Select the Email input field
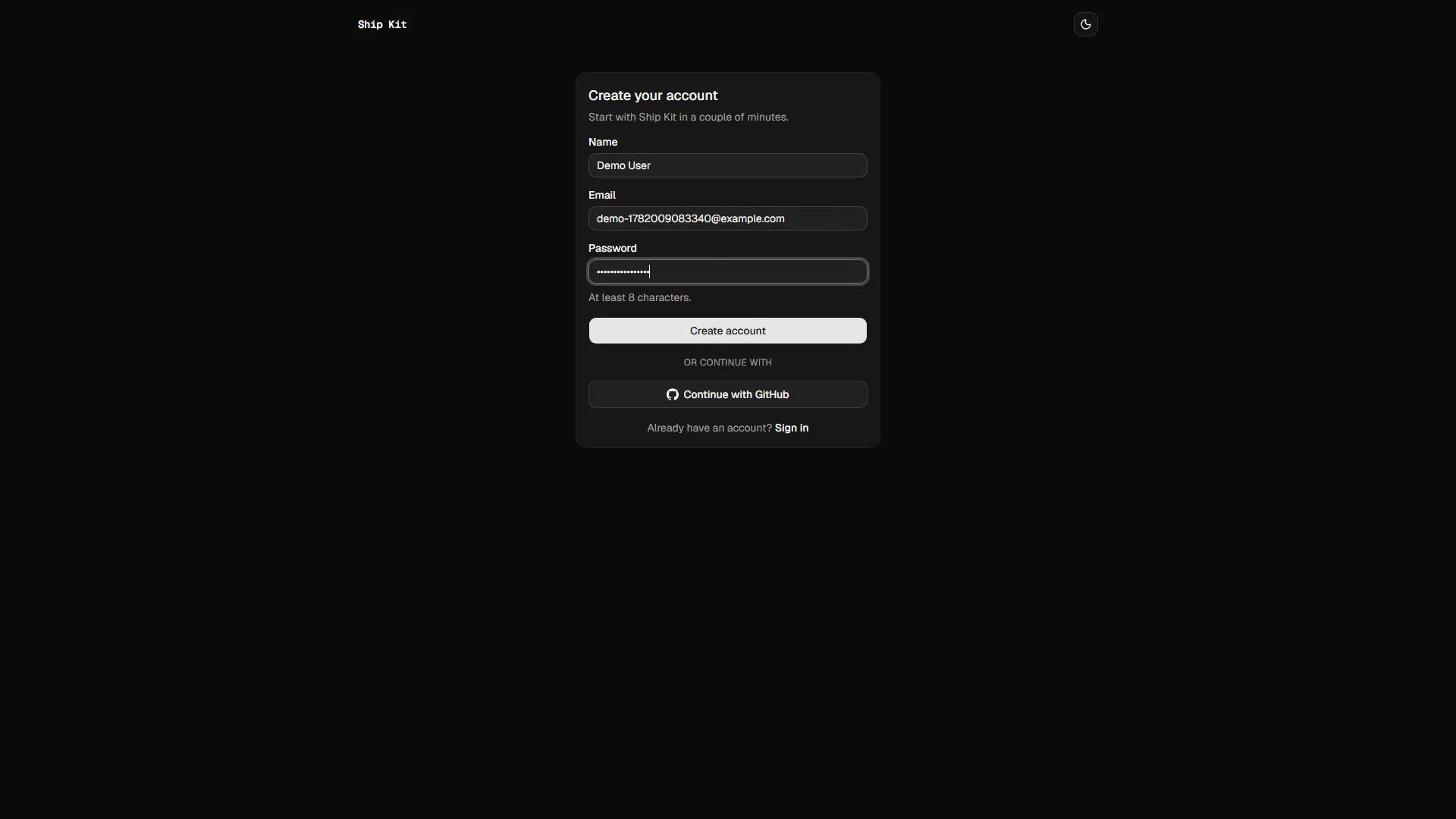The height and width of the screenshot is (819, 1456). 727,218
